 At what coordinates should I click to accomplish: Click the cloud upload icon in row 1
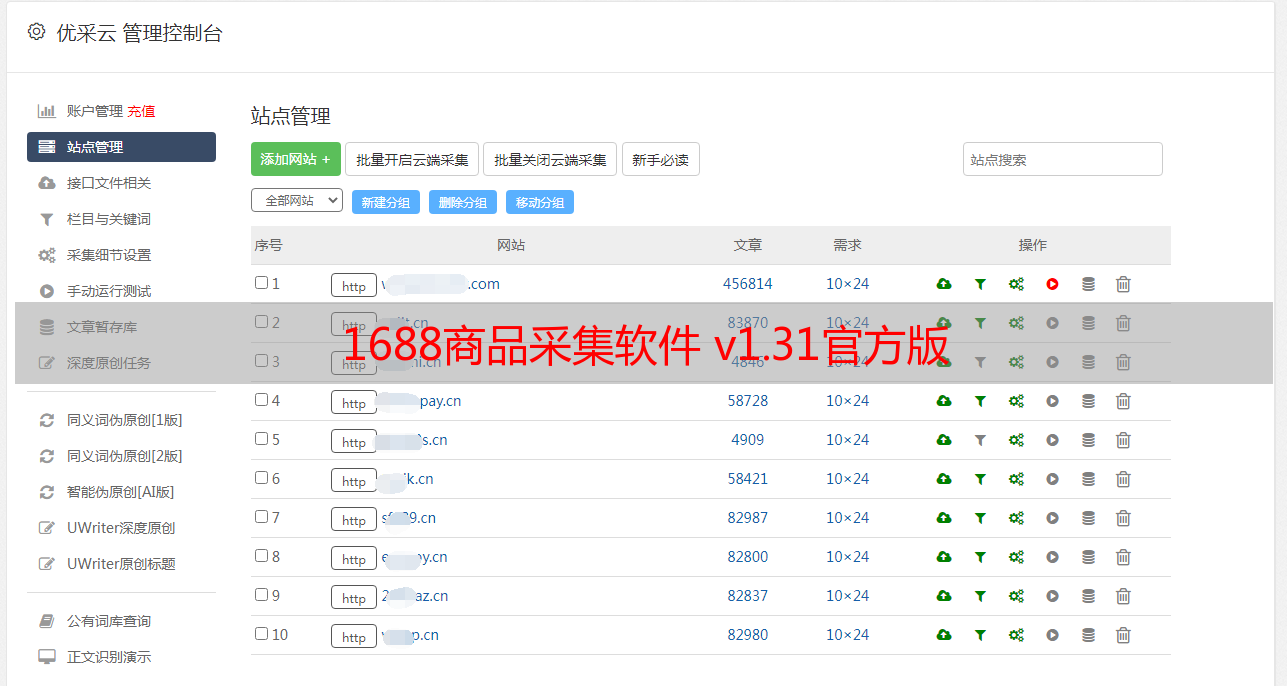click(x=944, y=284)
